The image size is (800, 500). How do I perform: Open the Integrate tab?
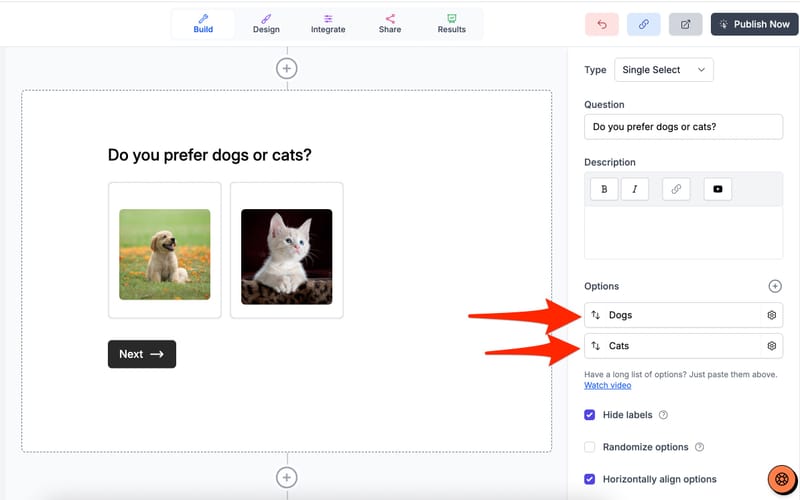(x=328, y=24)
